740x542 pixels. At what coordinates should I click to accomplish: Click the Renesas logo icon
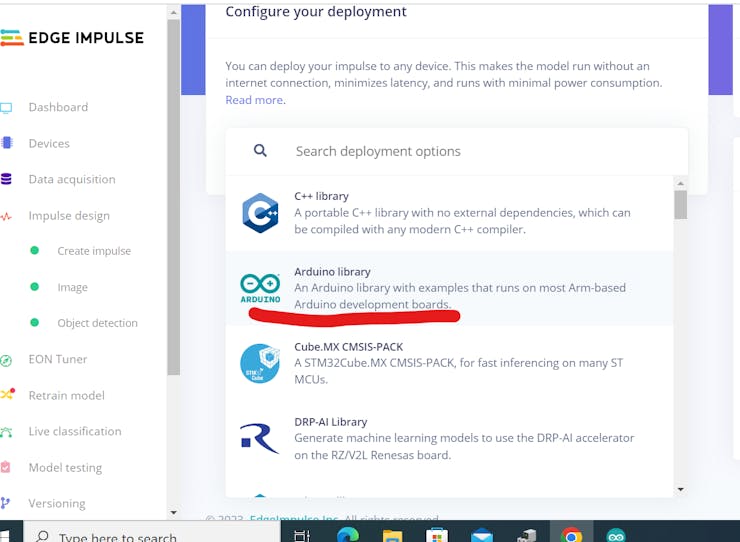259,438
